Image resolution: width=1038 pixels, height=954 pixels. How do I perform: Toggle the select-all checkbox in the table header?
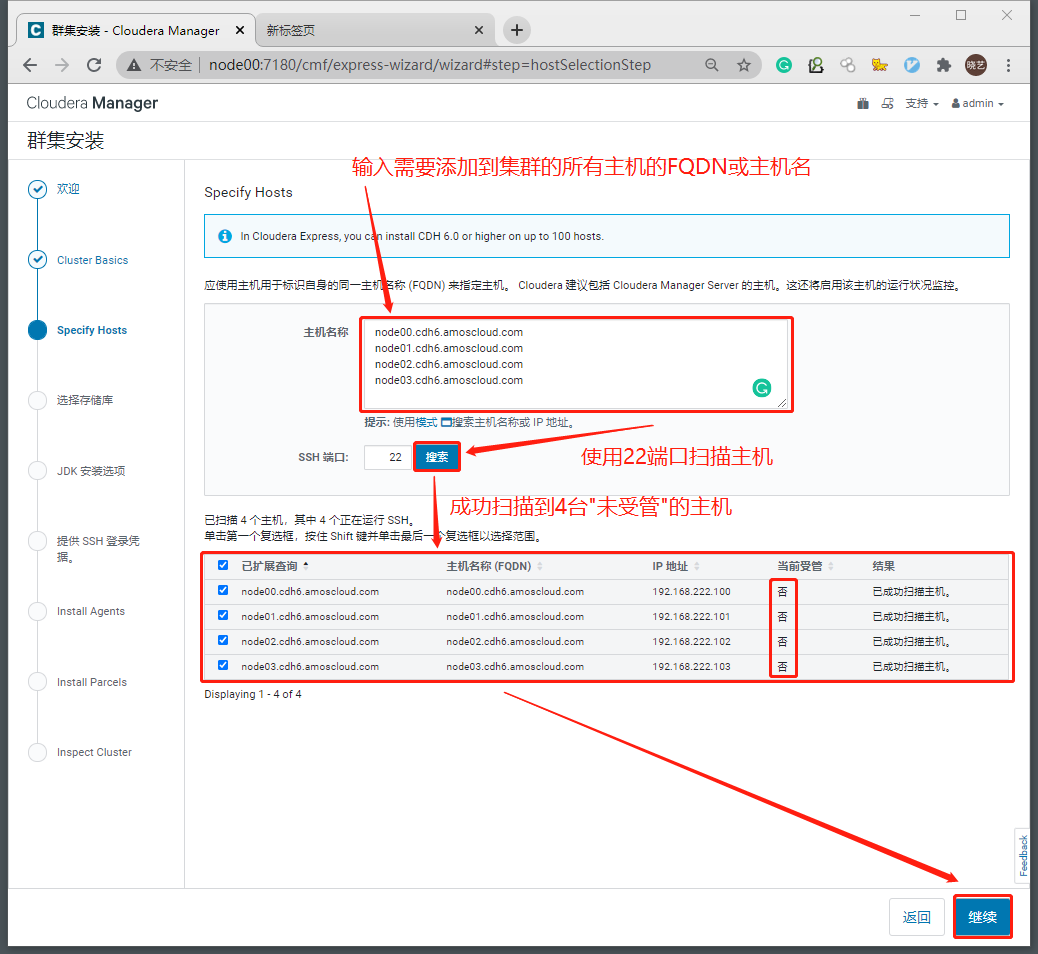coord(223,565)
